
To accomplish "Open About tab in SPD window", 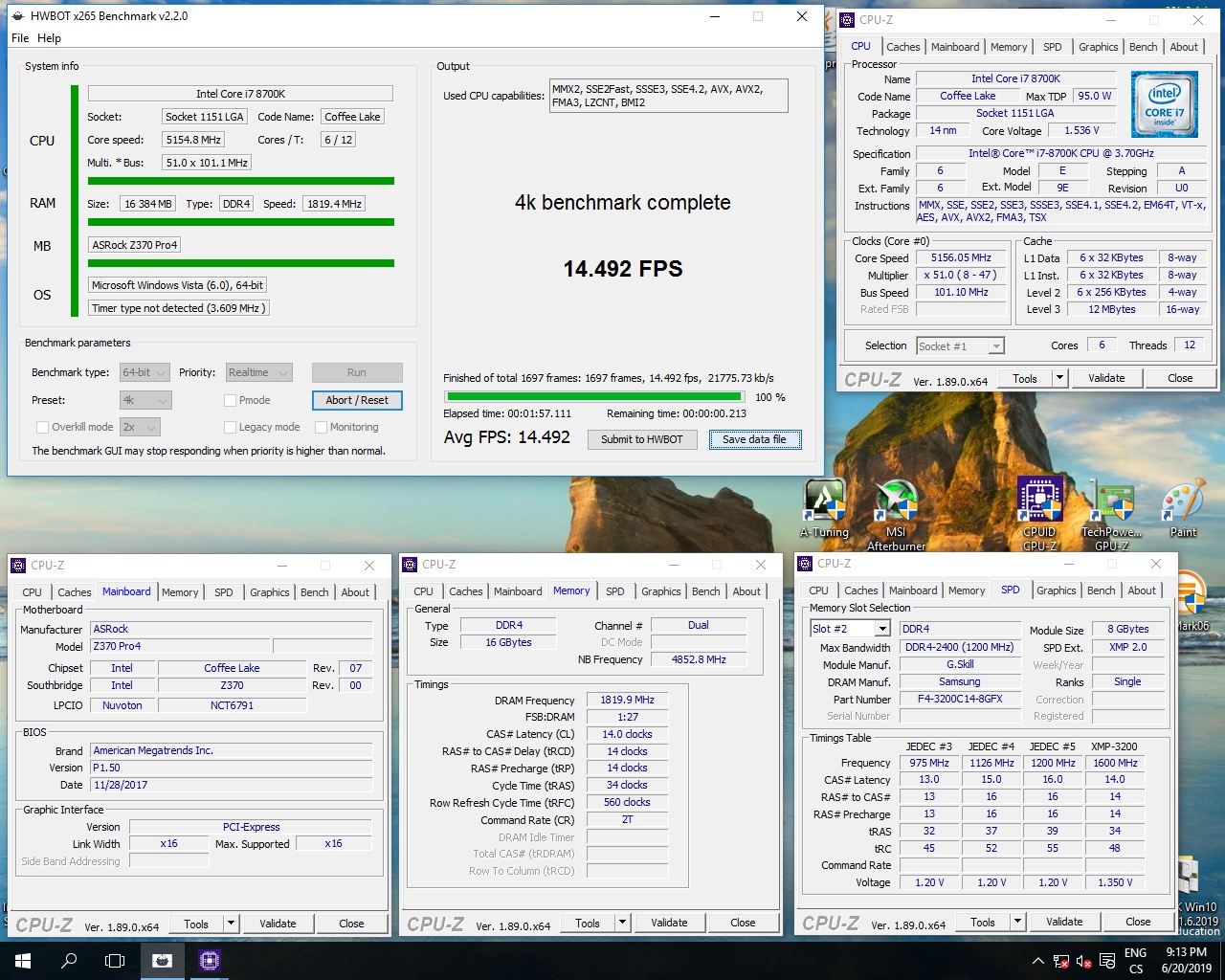I will click(x=1142, y=590).
